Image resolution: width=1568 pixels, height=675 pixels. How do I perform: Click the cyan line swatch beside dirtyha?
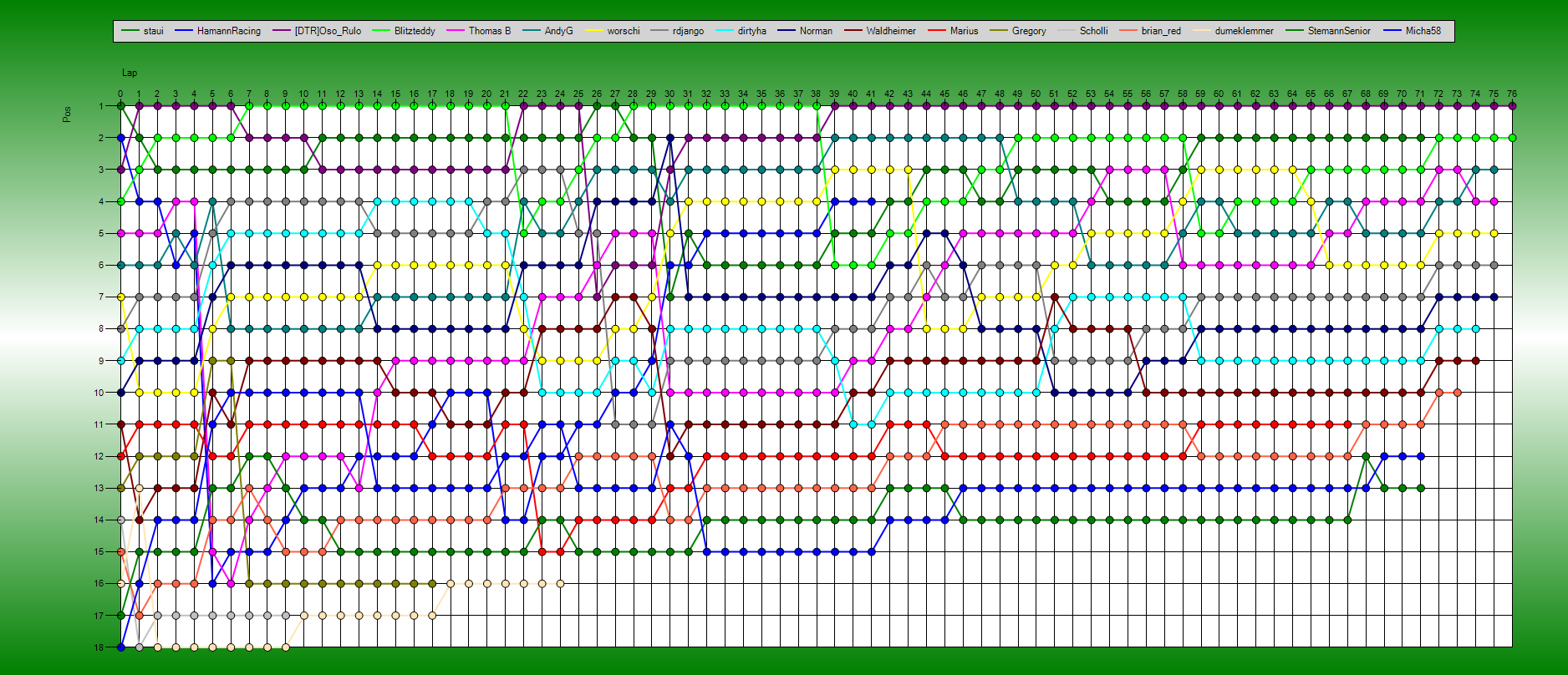pyautogui.click(x=724, y=31)
